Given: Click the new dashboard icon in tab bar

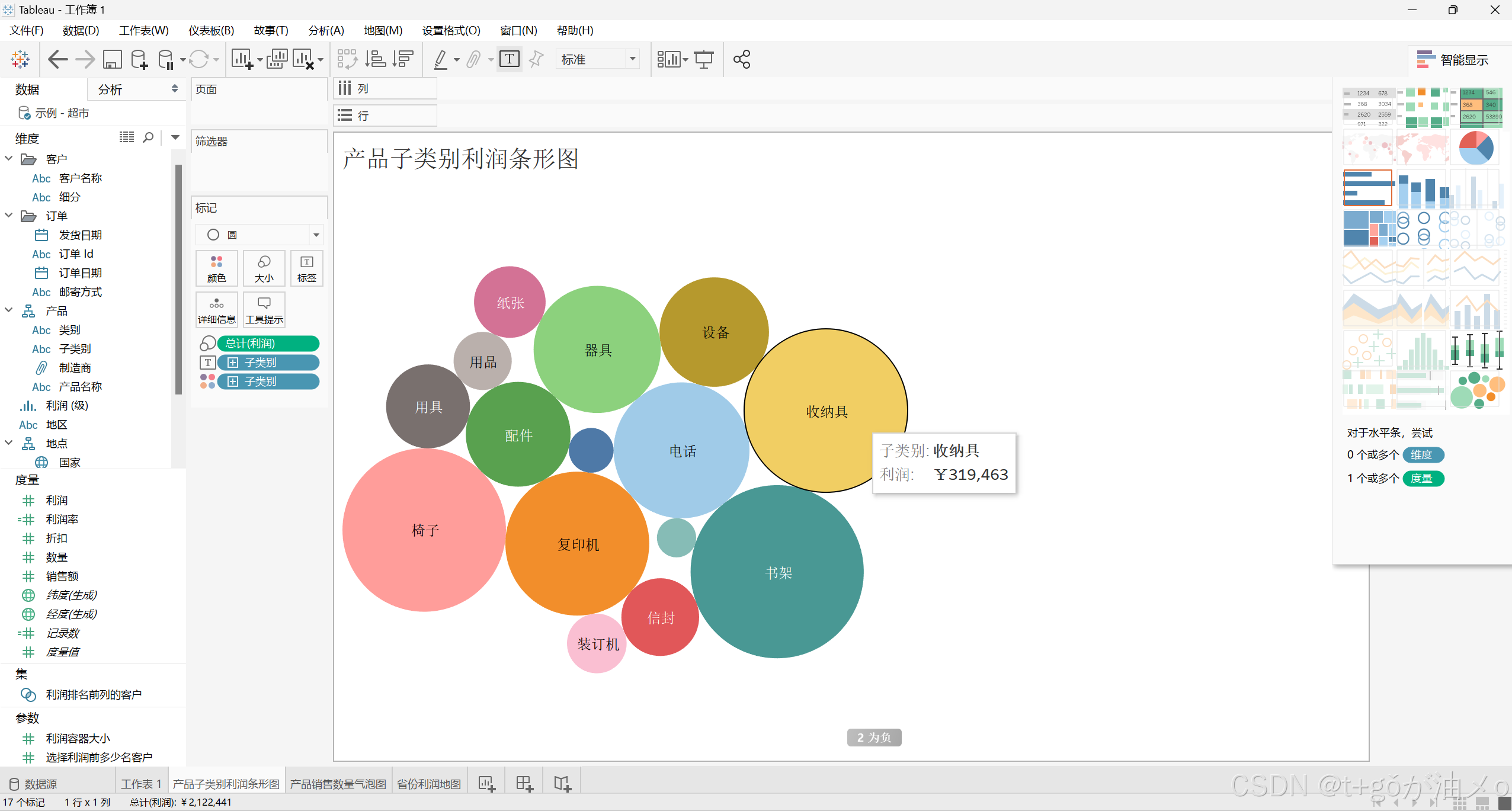Looking at the screenshot, I should [524, 784].
